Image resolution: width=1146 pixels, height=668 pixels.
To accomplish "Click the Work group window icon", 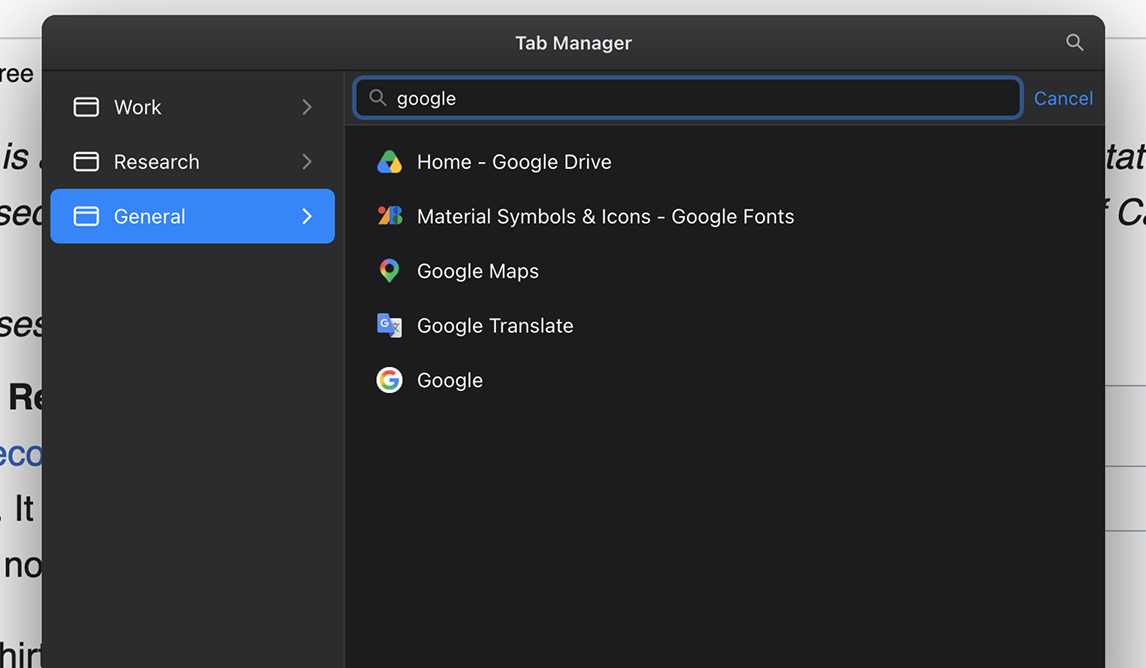I will [86, 107].
